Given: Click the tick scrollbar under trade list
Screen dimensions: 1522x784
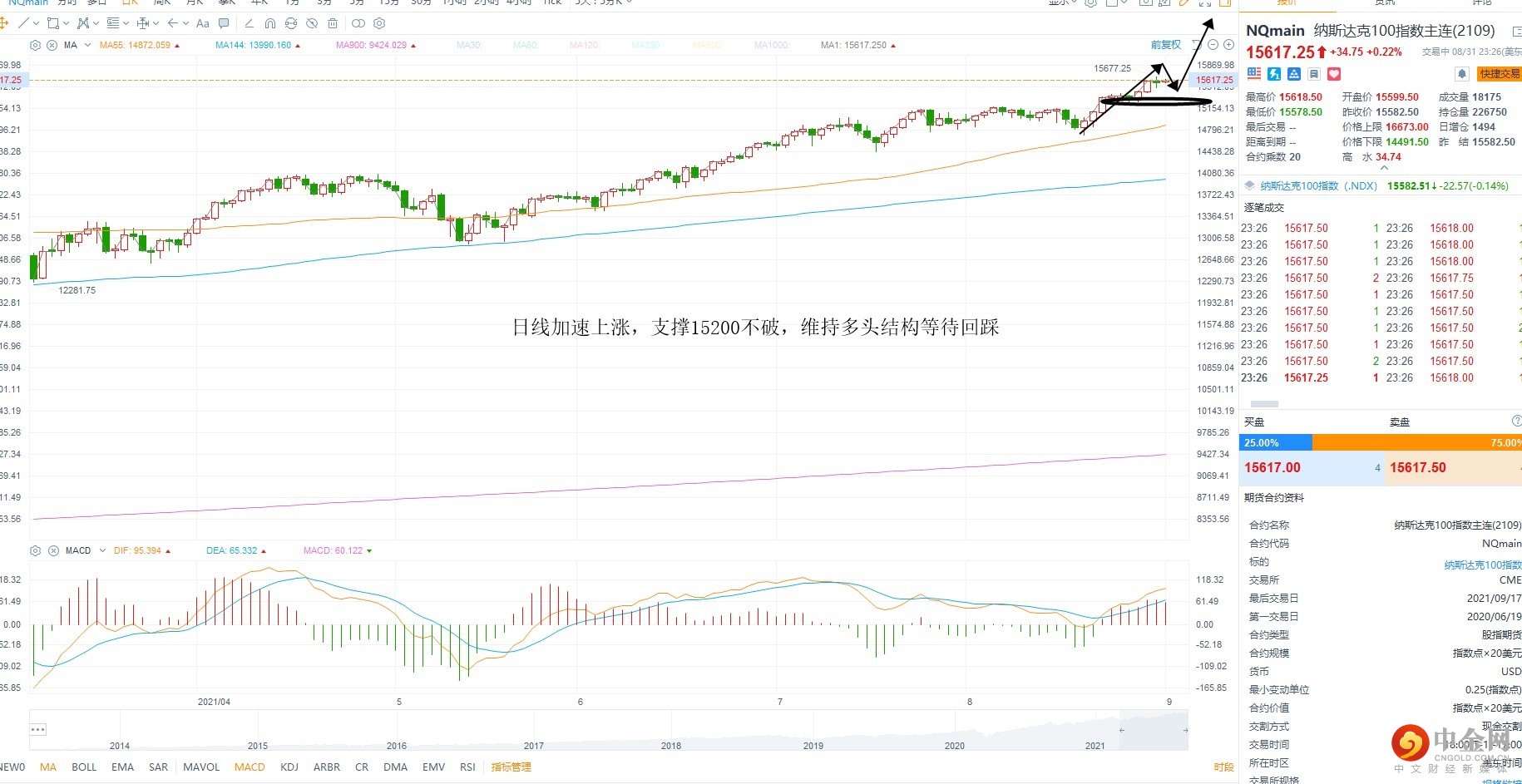Looking at the screenshot, I should click(x=1264, y=404).
